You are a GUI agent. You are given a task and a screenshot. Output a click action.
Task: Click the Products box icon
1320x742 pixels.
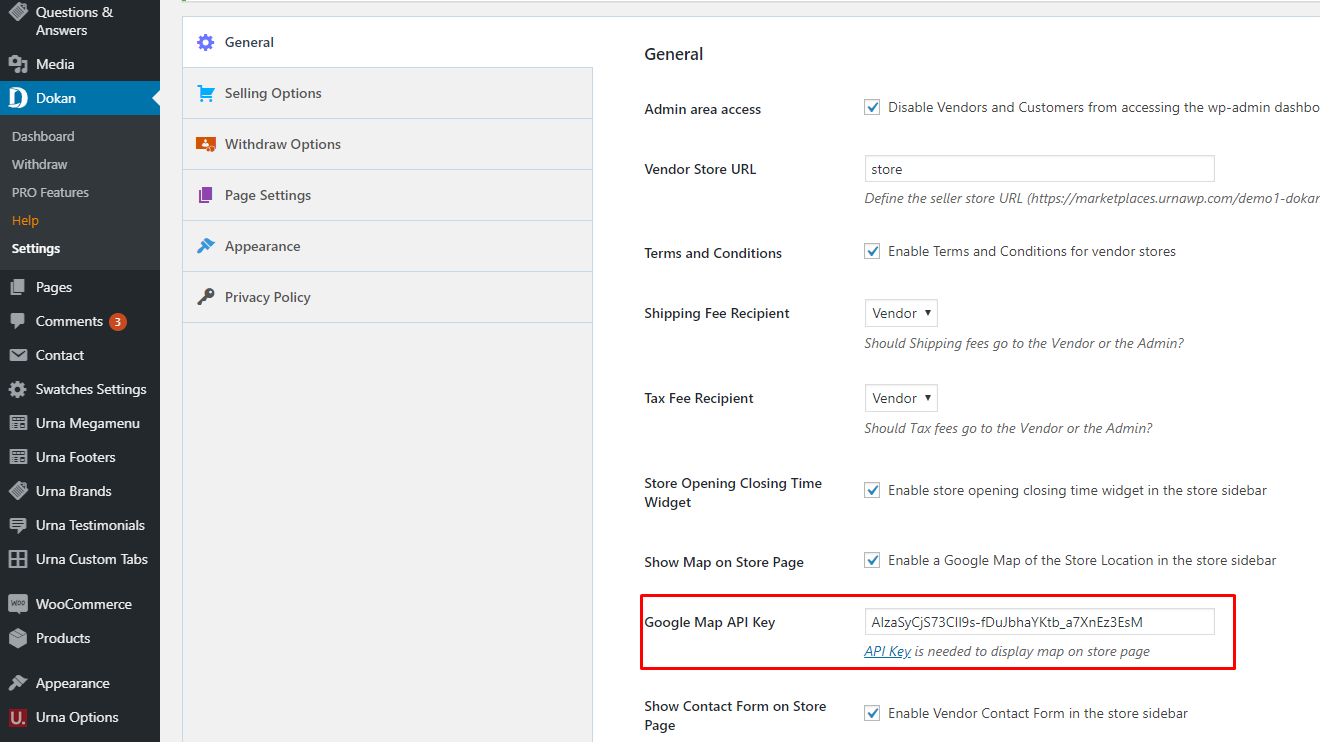[x=18, y=638]
